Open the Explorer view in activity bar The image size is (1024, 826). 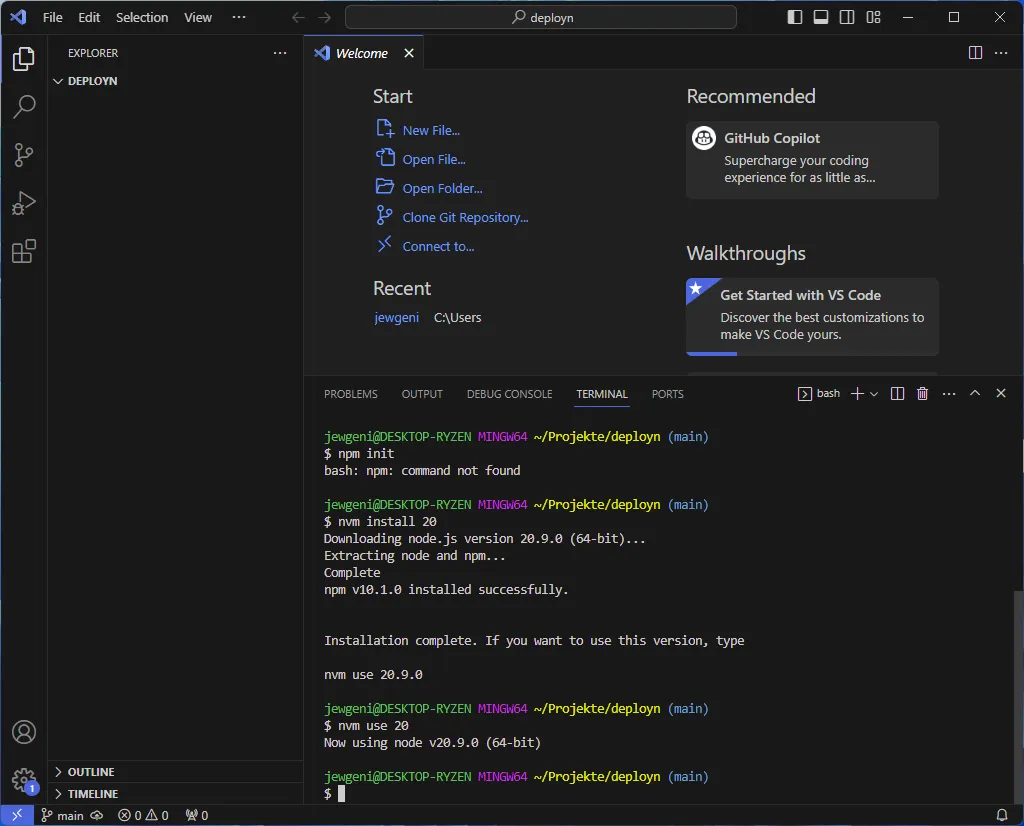click(x=24, y=59)
